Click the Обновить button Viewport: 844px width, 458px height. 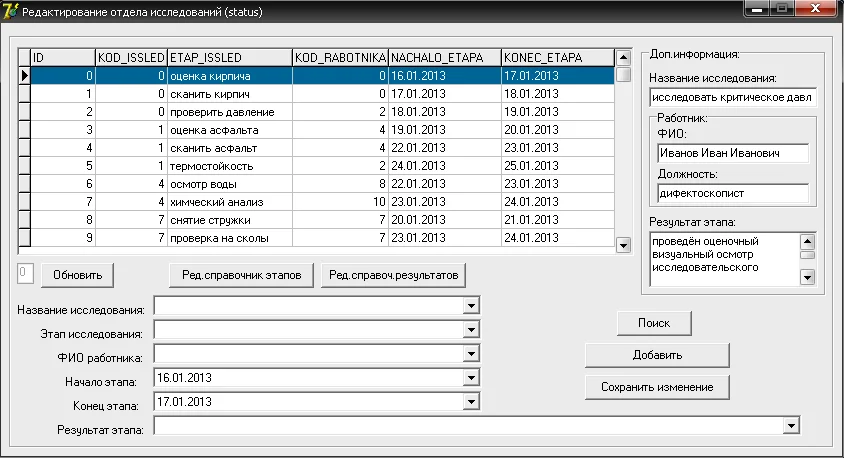coord(78,275)
